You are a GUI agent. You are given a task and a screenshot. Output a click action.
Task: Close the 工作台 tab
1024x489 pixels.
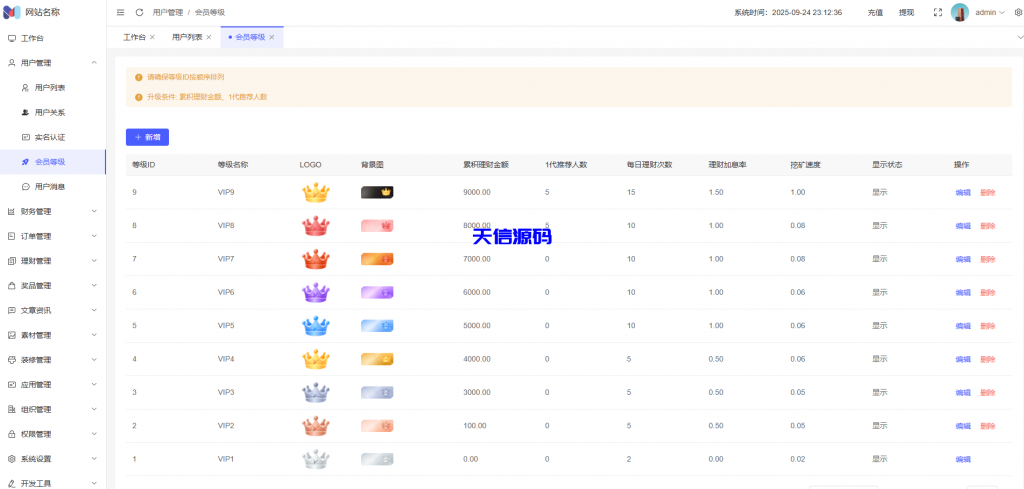tap(152, 37)
